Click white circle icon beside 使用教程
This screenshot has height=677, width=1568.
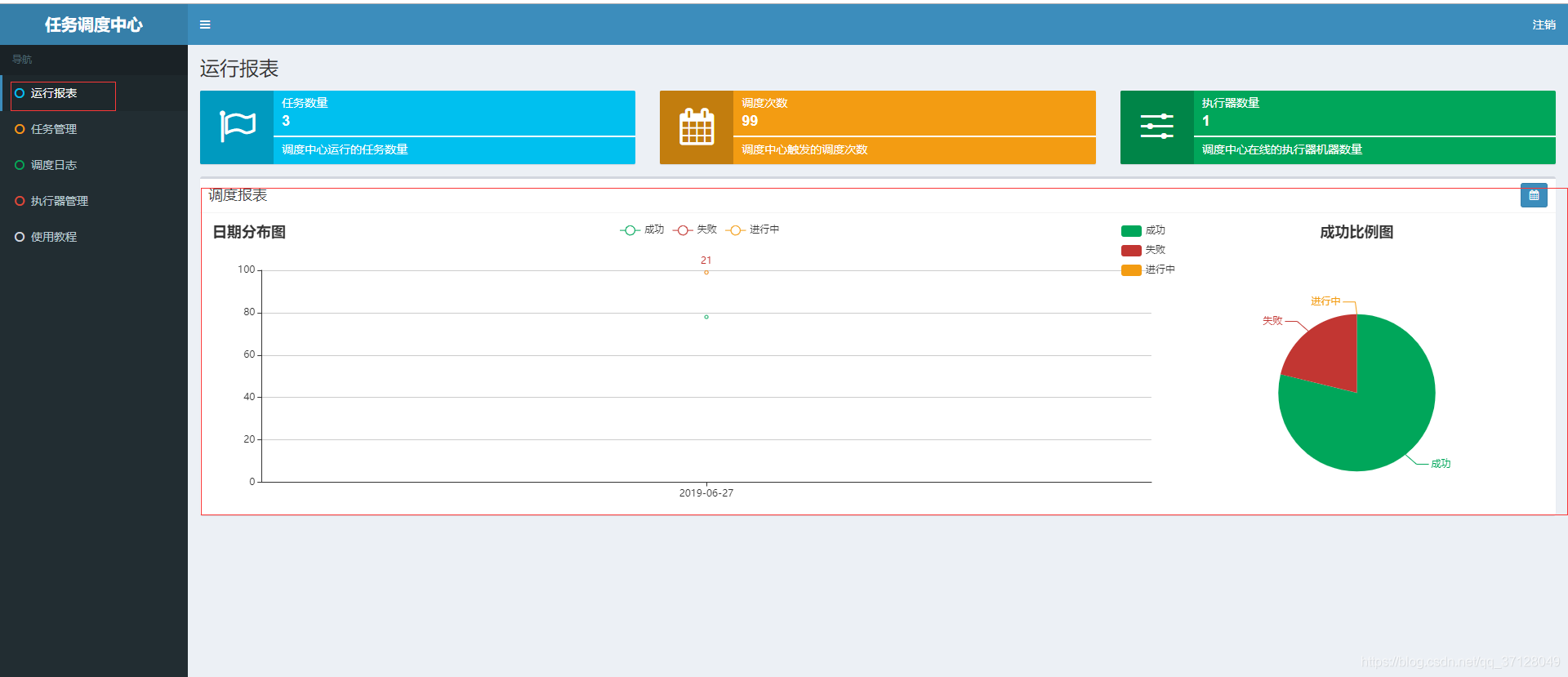[20, 237]
